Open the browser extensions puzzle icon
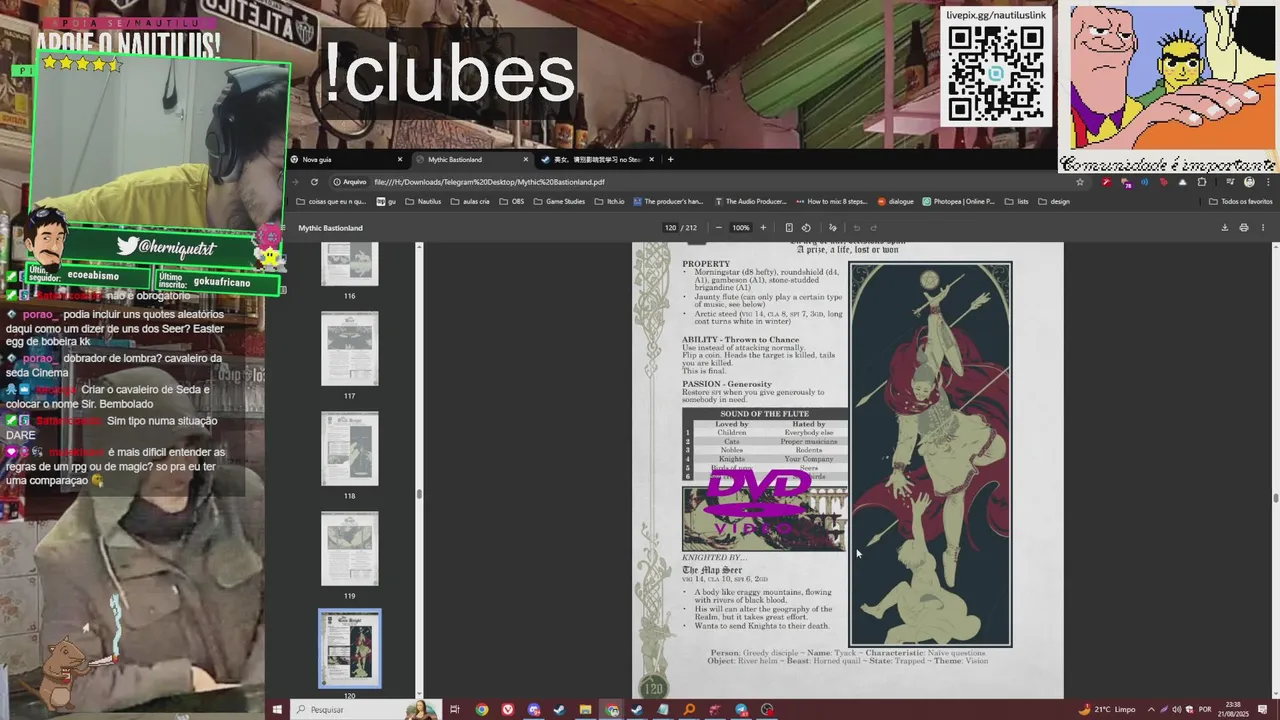1280x720 pixels. click(1202, 182)
